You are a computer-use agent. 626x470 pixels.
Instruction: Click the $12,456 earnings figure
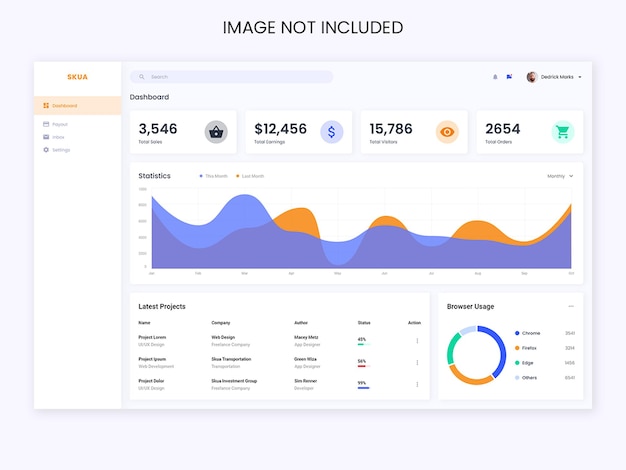280,129
